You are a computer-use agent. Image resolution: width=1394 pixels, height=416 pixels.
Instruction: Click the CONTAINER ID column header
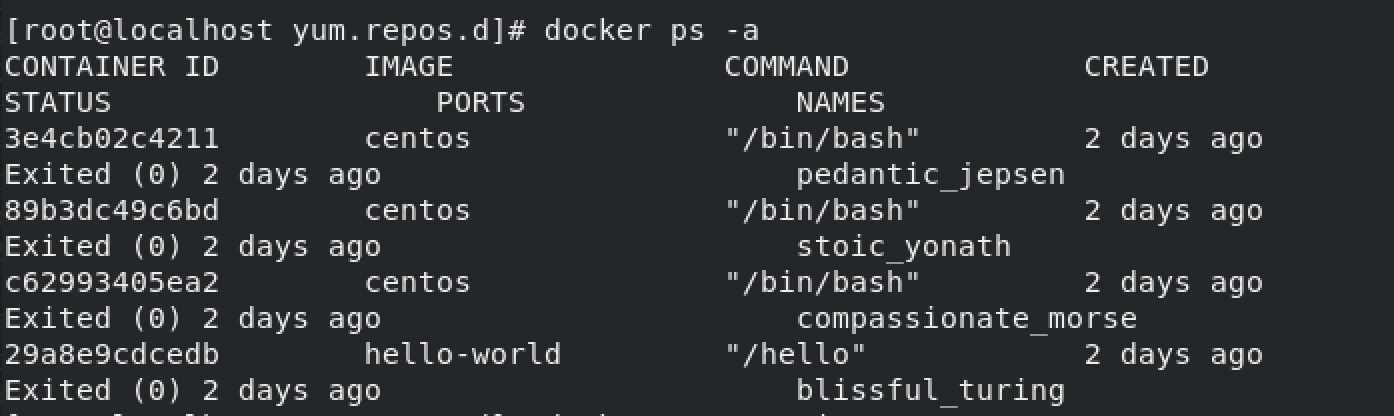112,67
